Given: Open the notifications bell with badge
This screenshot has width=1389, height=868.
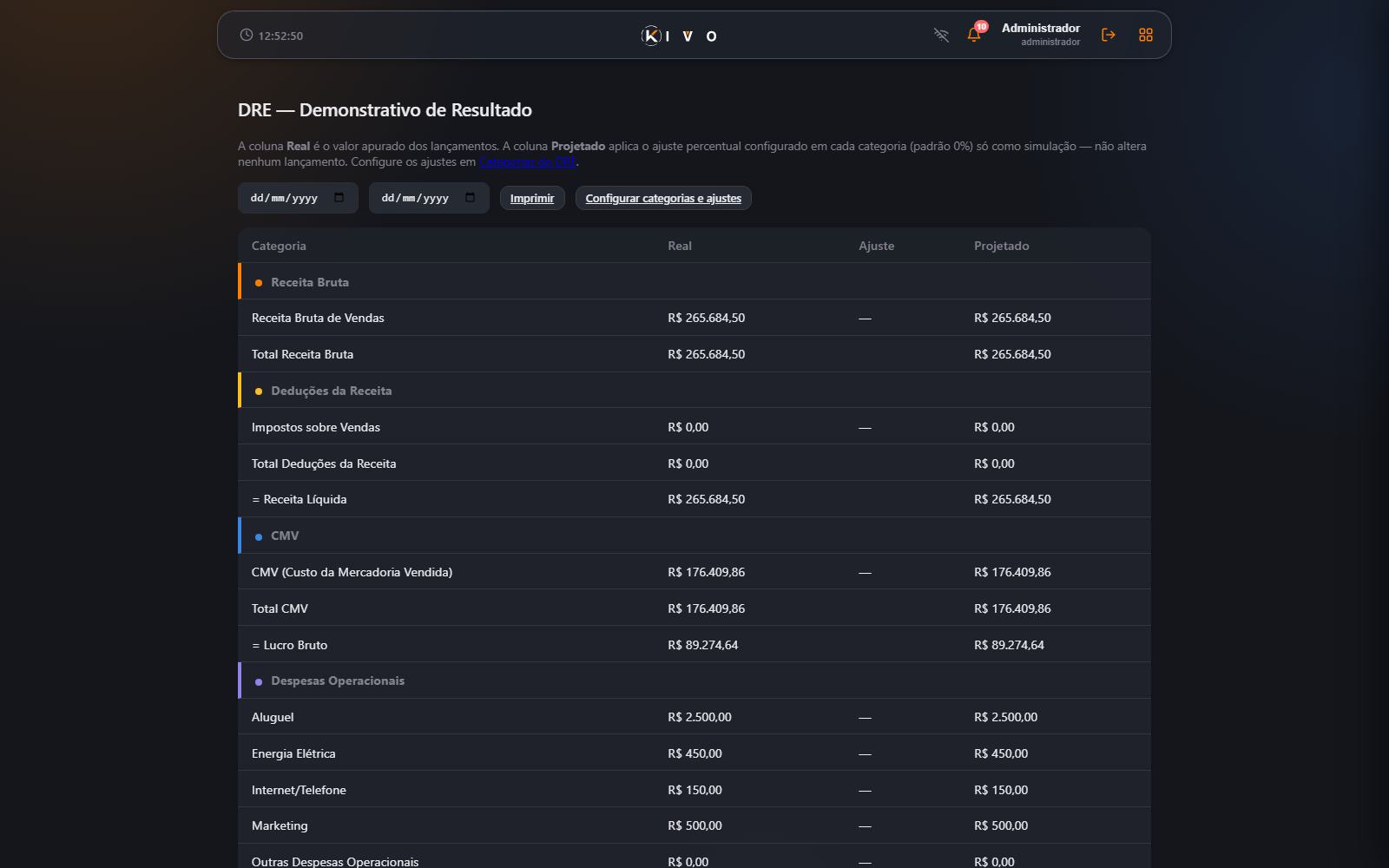Looking at the screenshot, I should pos(975,34).
